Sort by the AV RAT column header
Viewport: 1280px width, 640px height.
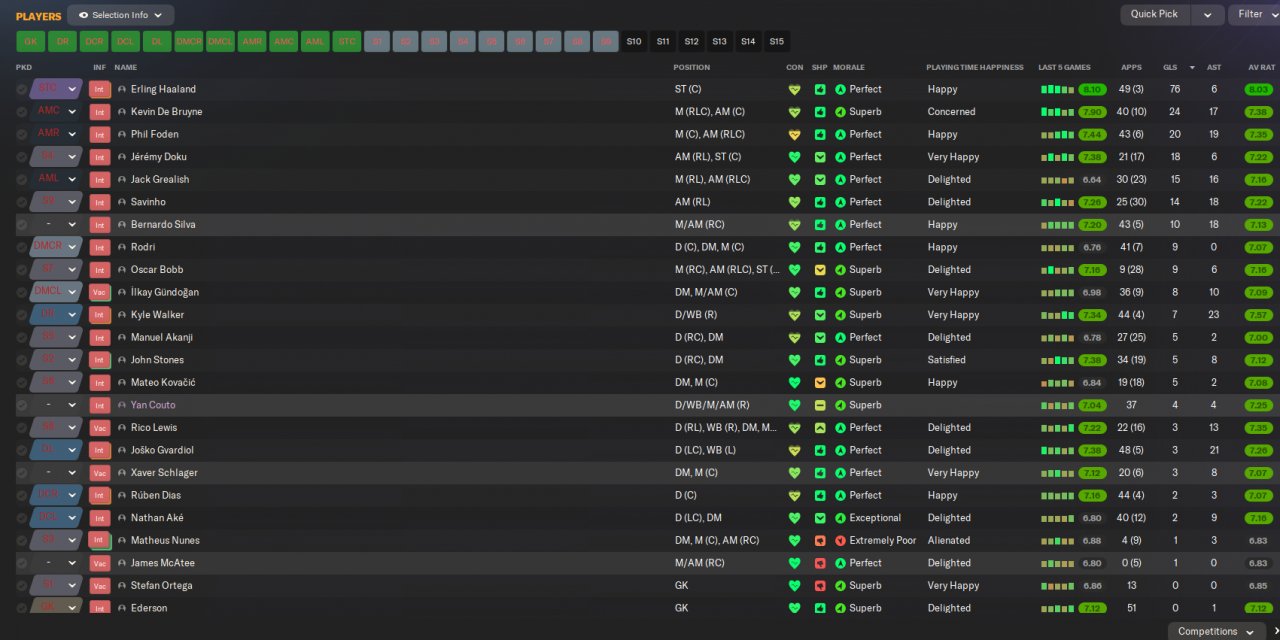(1261, 68)
